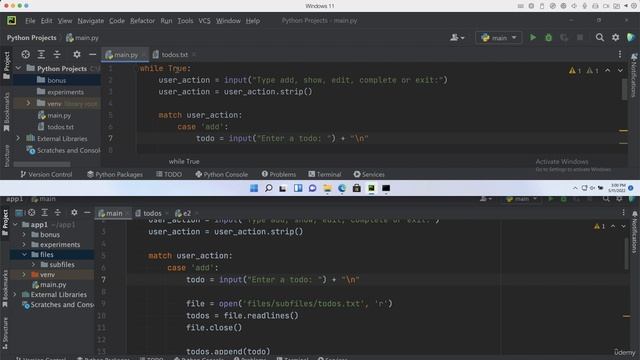640x360 pixels.
Task: Open the Navigate menu
Action: click(91, 20)
